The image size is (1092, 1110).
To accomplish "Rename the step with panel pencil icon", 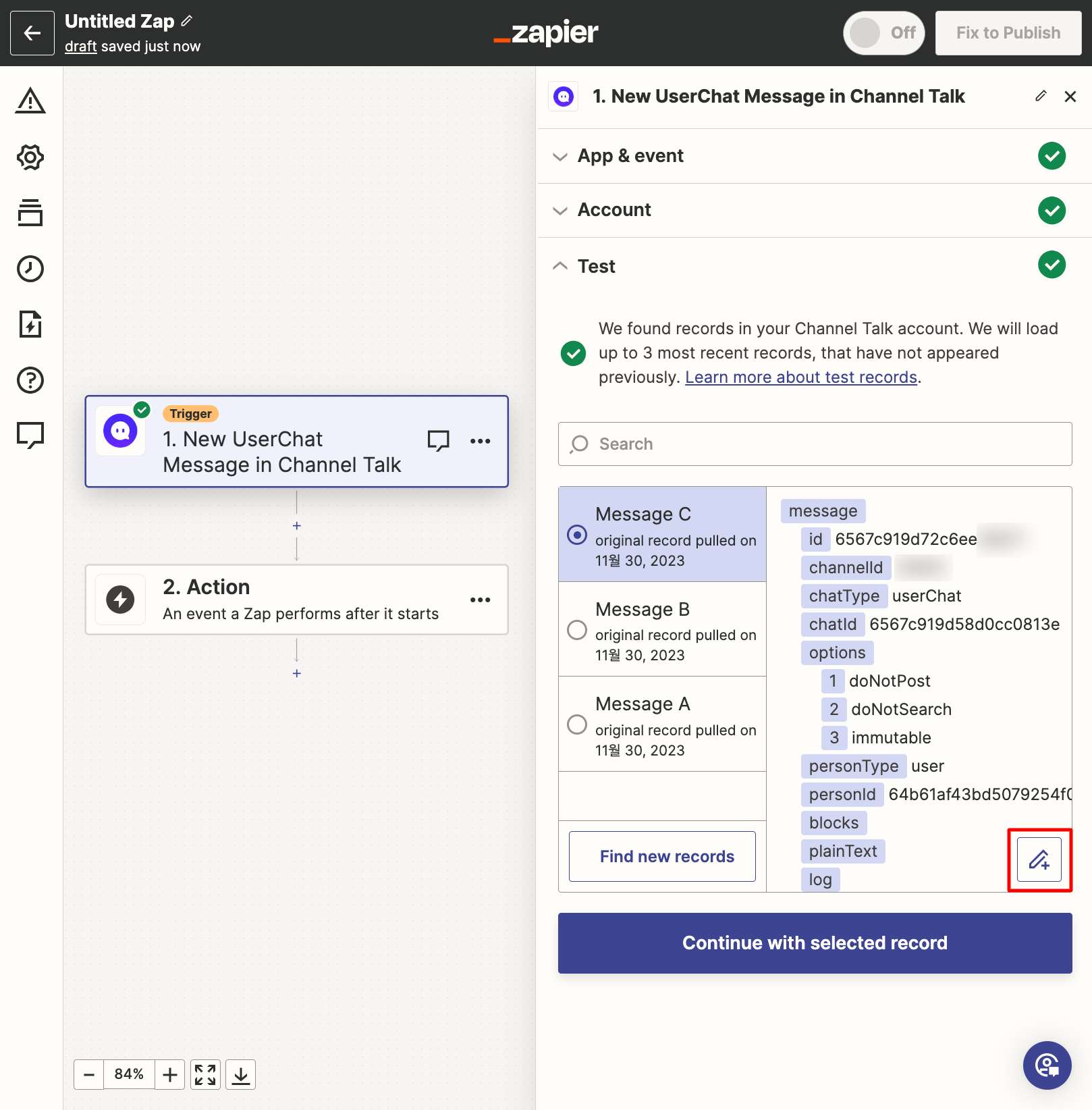I will pos(1041,96).
